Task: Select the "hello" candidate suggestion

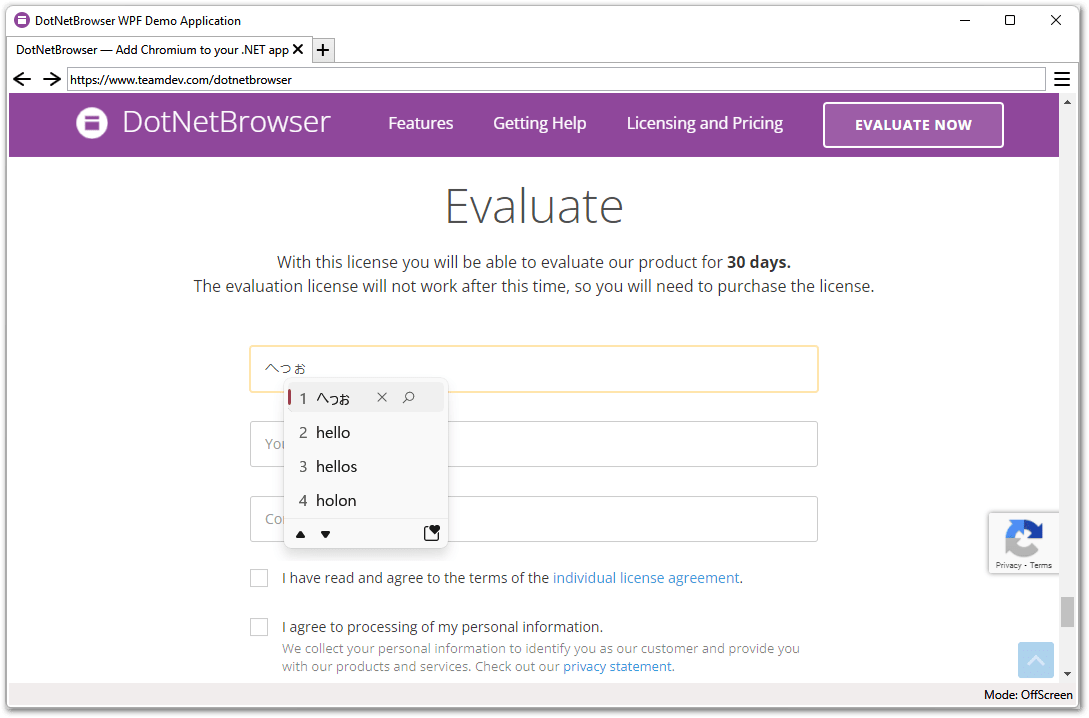Action: tap(334, 433)
